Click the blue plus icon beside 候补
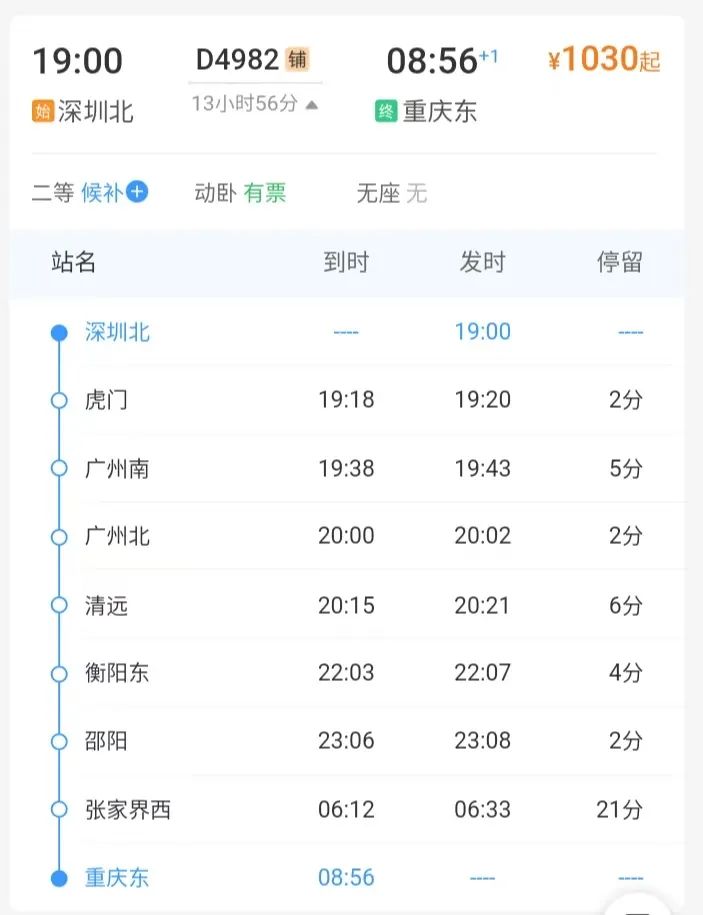 pos(137,191)
